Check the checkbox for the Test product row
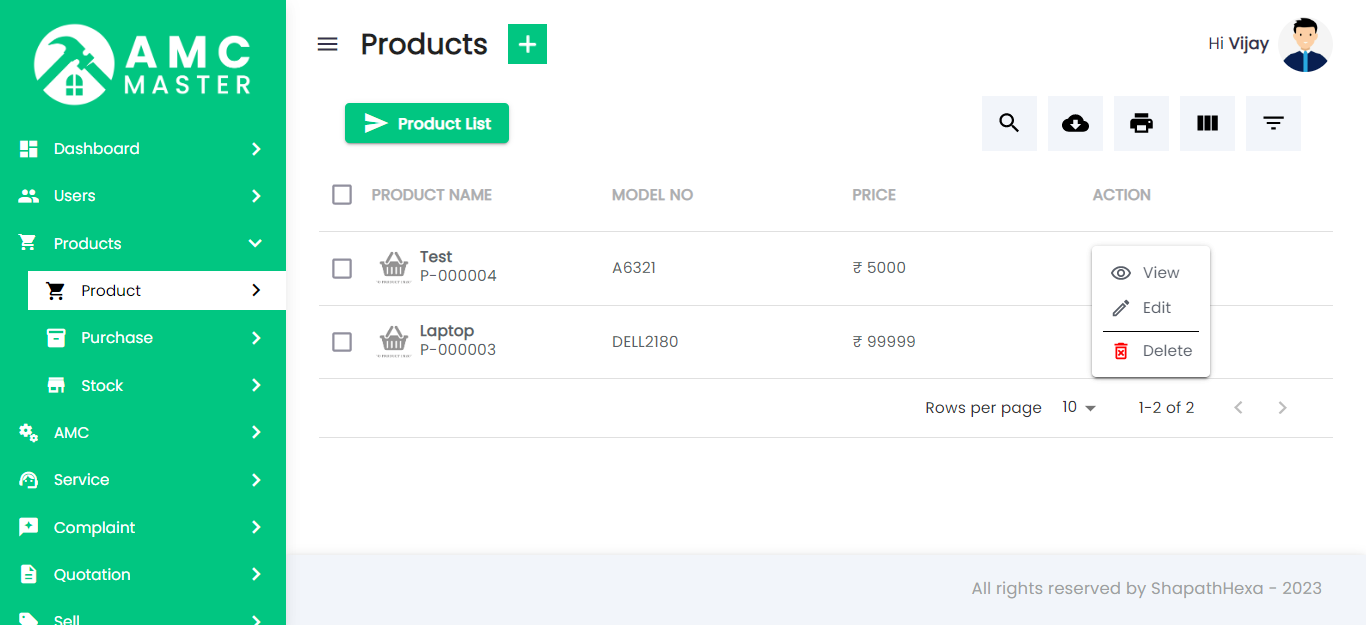 coord(341,267)
